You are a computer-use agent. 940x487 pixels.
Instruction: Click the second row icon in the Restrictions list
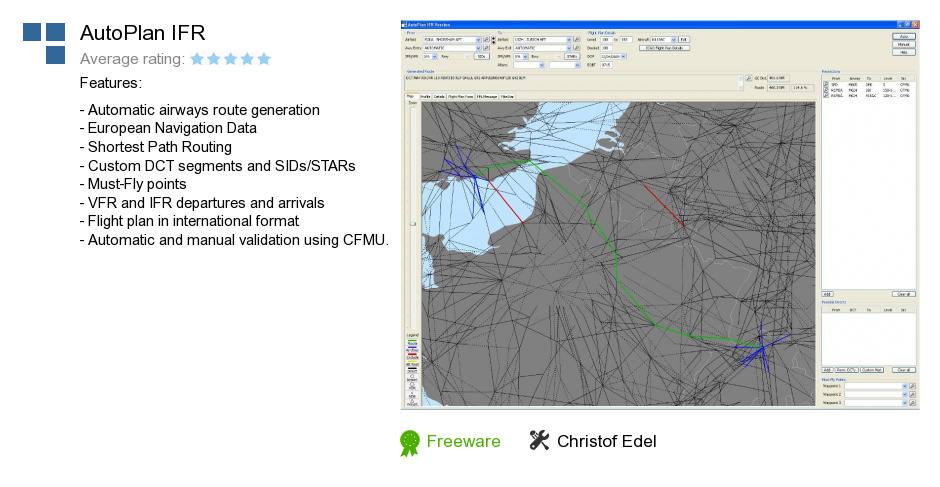point(826,89)
